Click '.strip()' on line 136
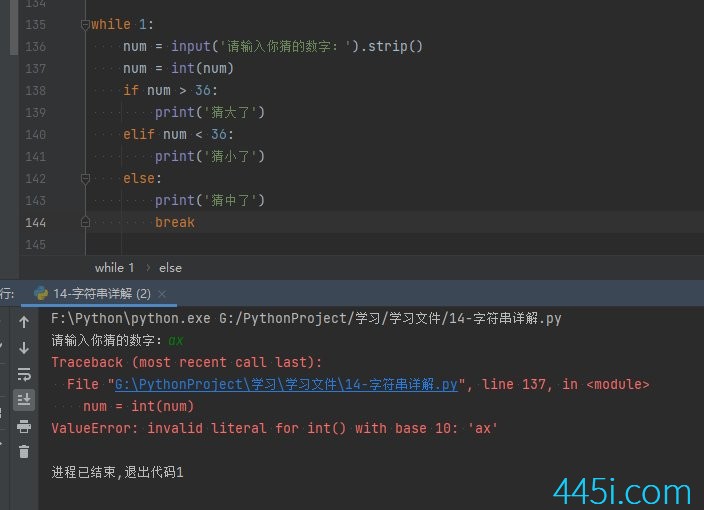This screenshot has width=704, height=510. [x=392, y=46]
